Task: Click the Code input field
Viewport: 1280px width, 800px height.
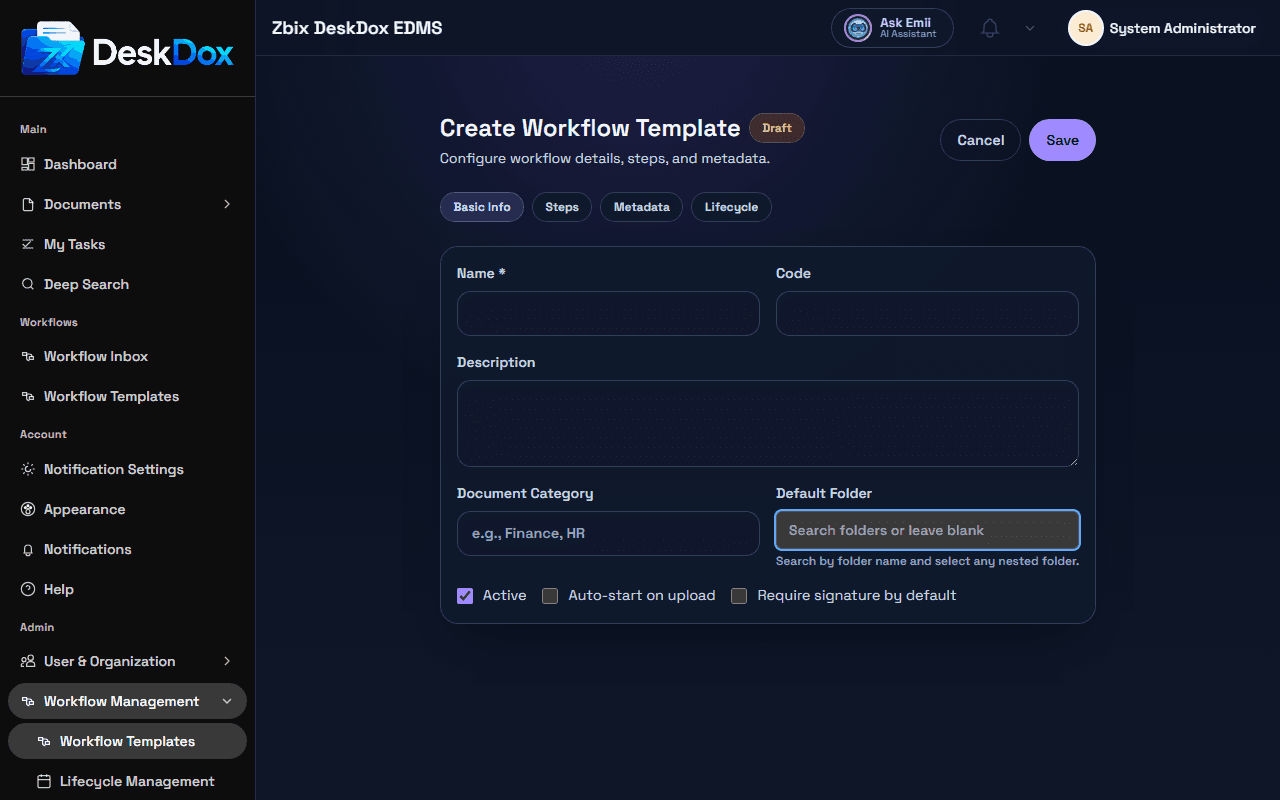Action: coord(927,313)
